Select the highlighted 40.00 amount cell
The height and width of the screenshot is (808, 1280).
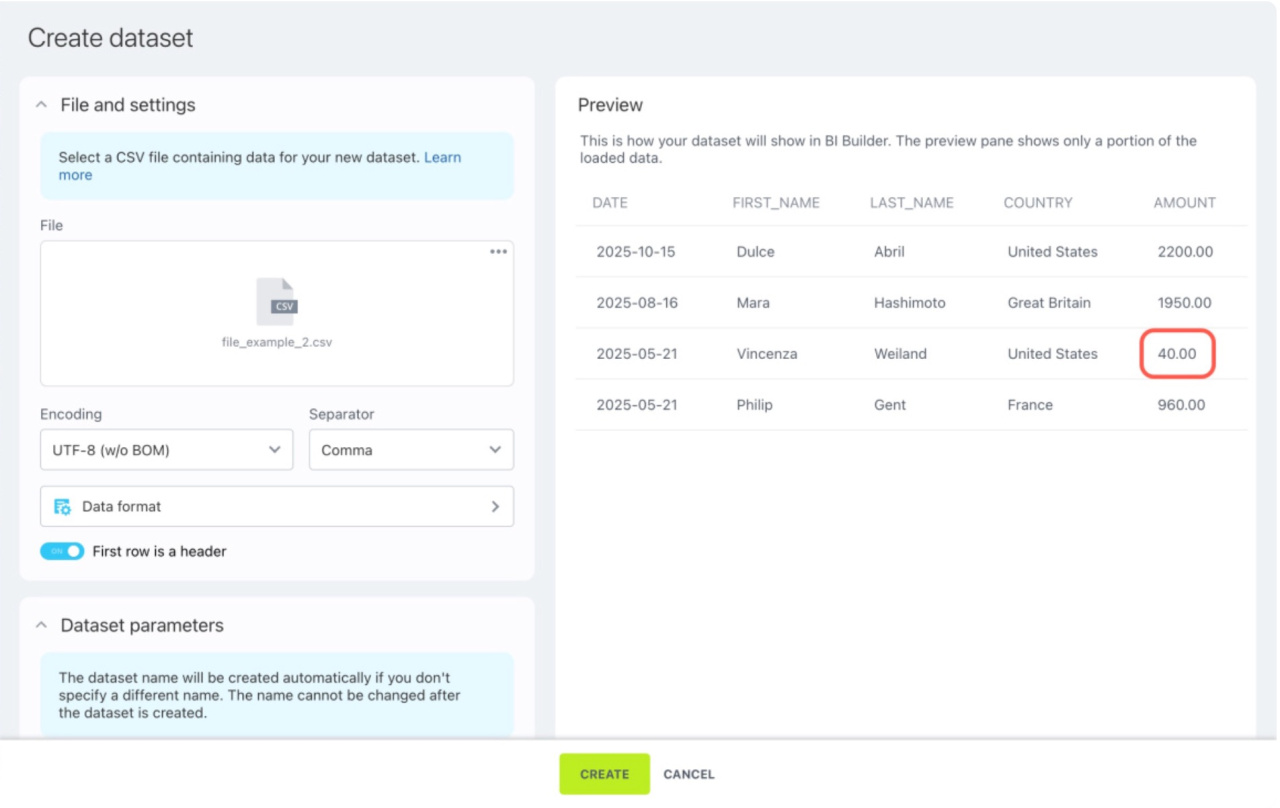1177,354
